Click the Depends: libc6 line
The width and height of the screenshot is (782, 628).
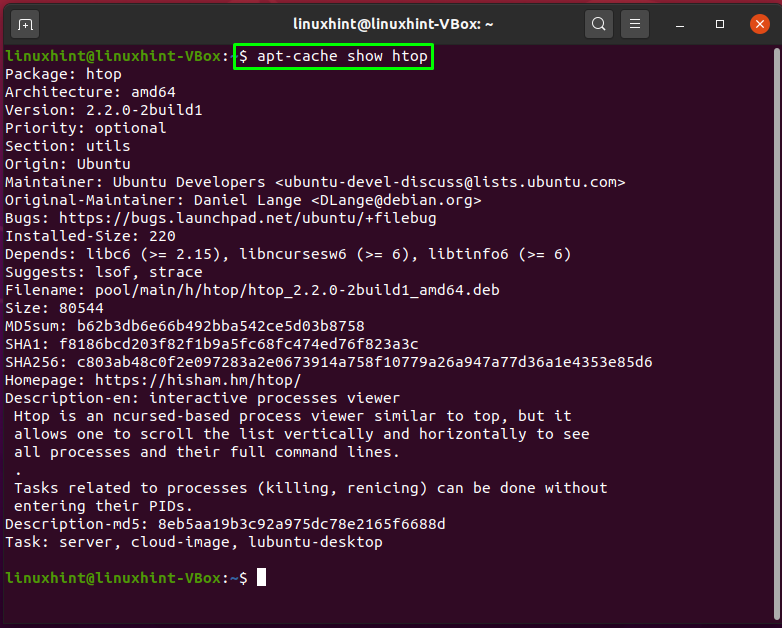coord(288,254)
